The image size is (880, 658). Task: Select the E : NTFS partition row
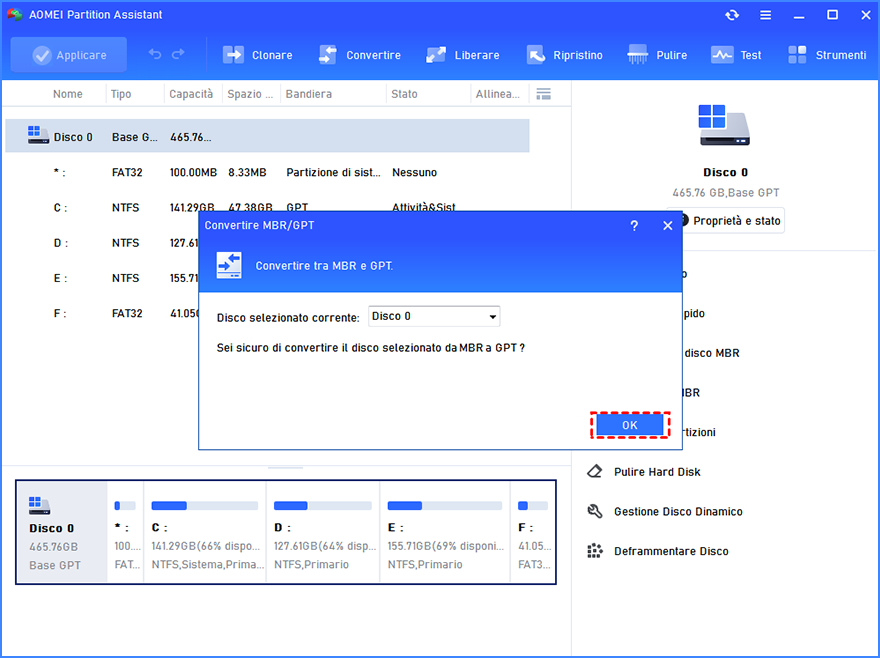point(102,278)
